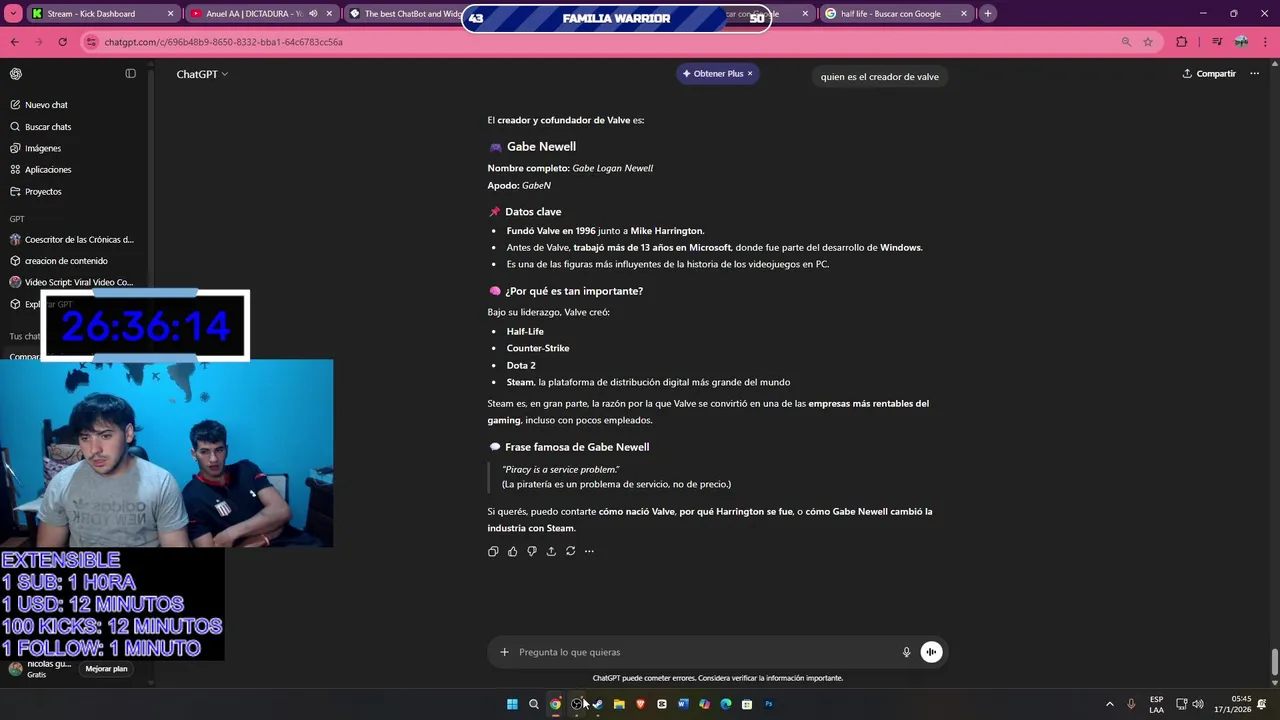Open Windows taskbar search
The height and width of the screenshot is (720, 1280).
(534, 704)
